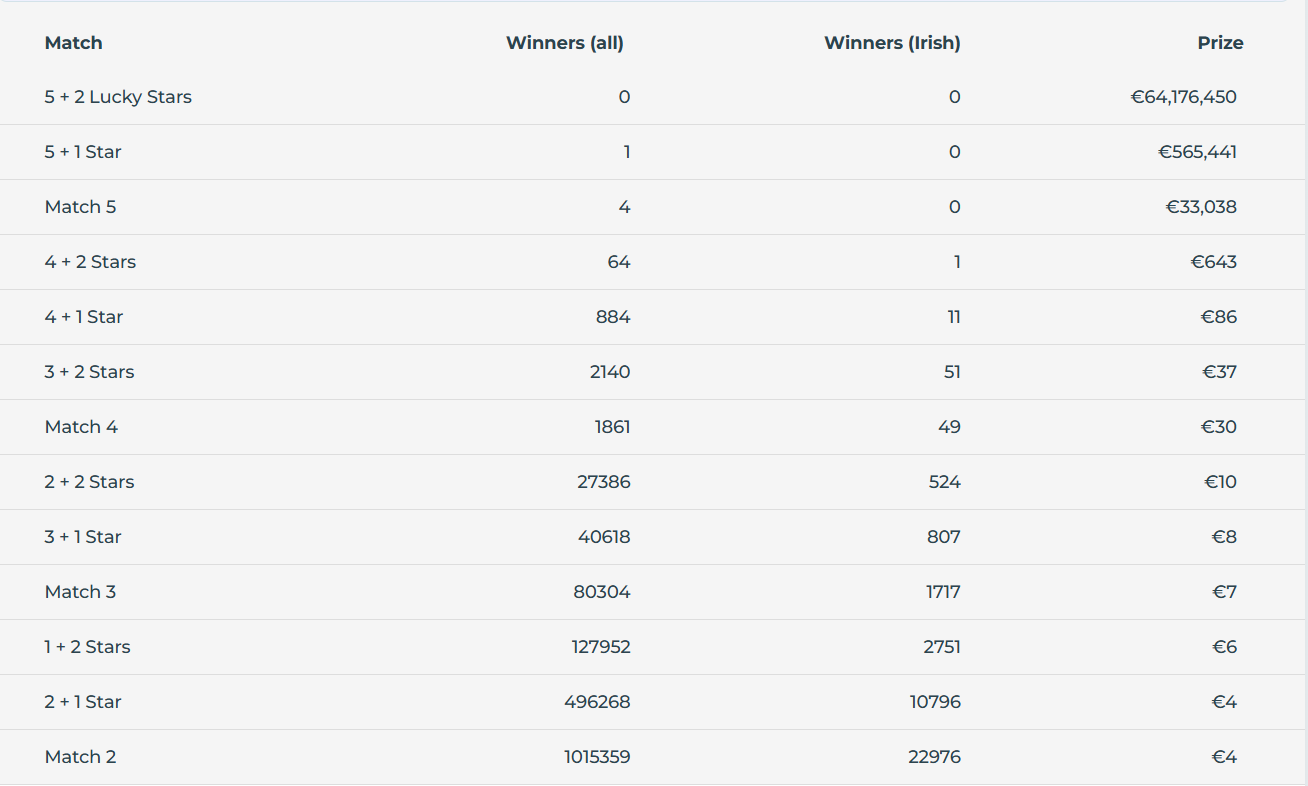
Task: Click the €643 prize value
Action: pyautogui.click(x=1213, y=262)
